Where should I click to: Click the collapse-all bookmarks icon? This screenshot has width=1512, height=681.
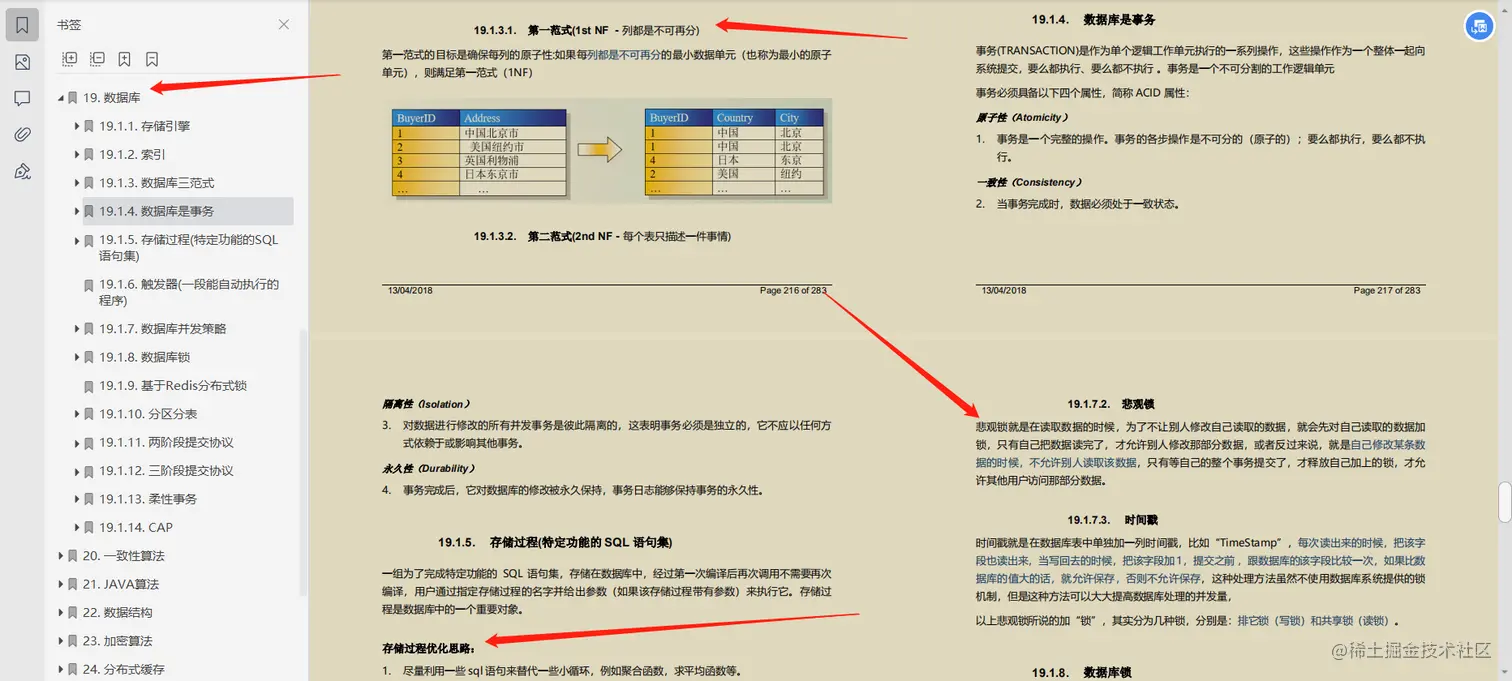click(x=97, y=59)
